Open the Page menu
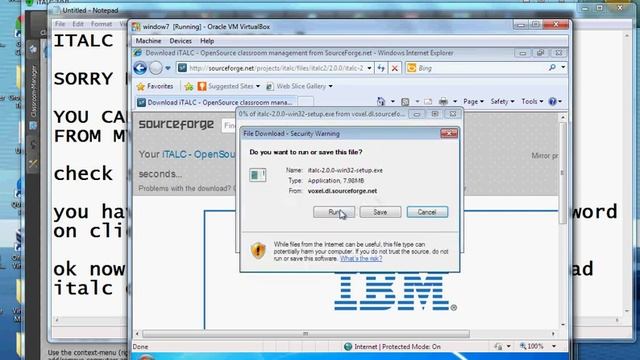 click(473, 101)
